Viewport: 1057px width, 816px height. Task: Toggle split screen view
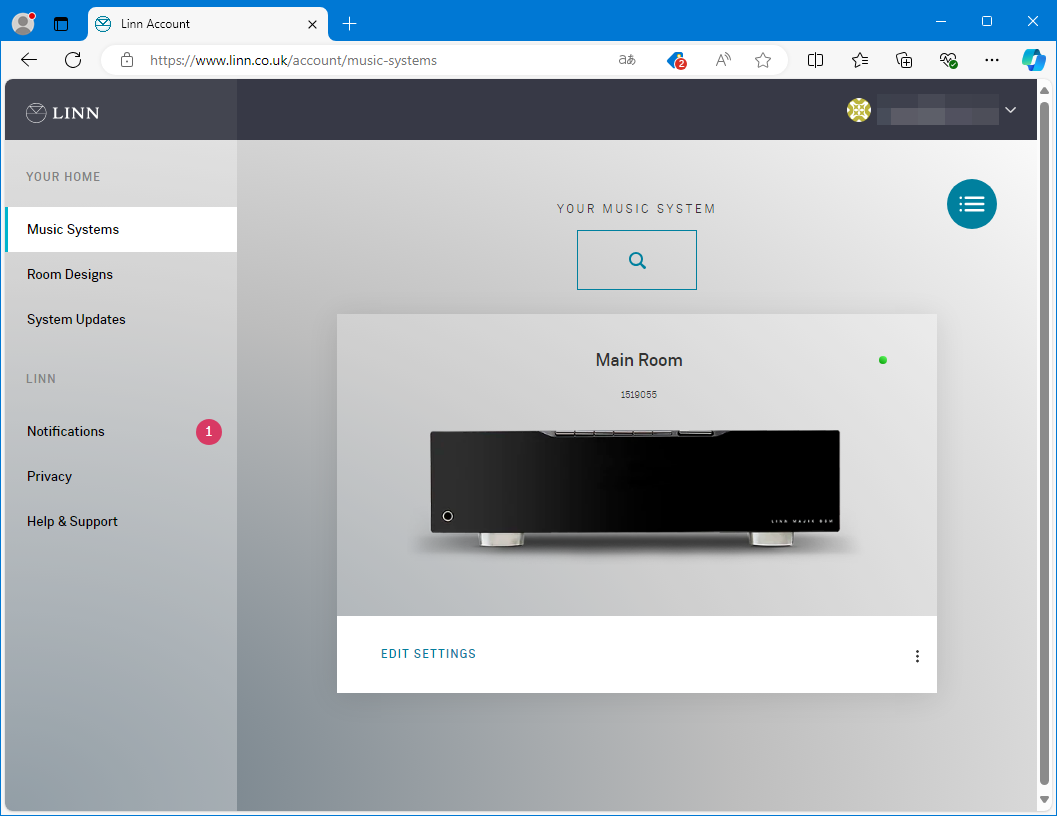[x=815, y=60]
